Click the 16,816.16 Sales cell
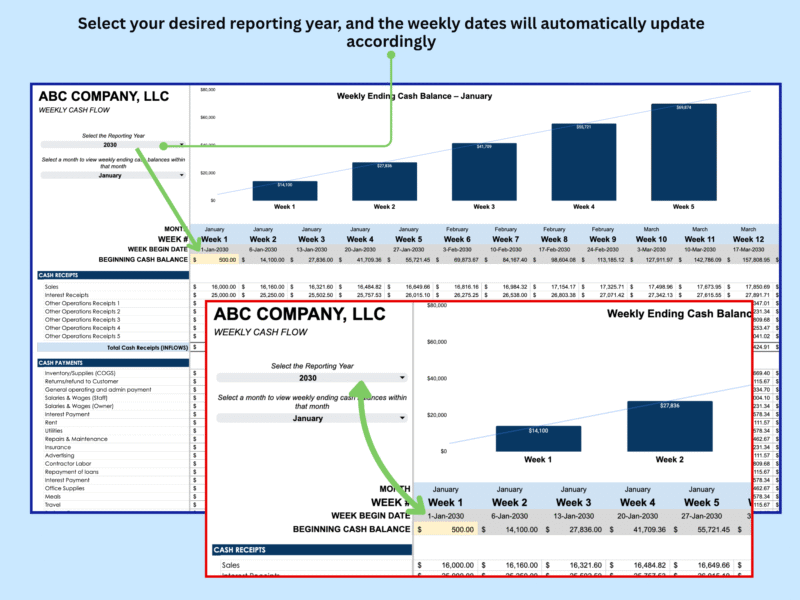Screen dimensions: 800x600 458,287
